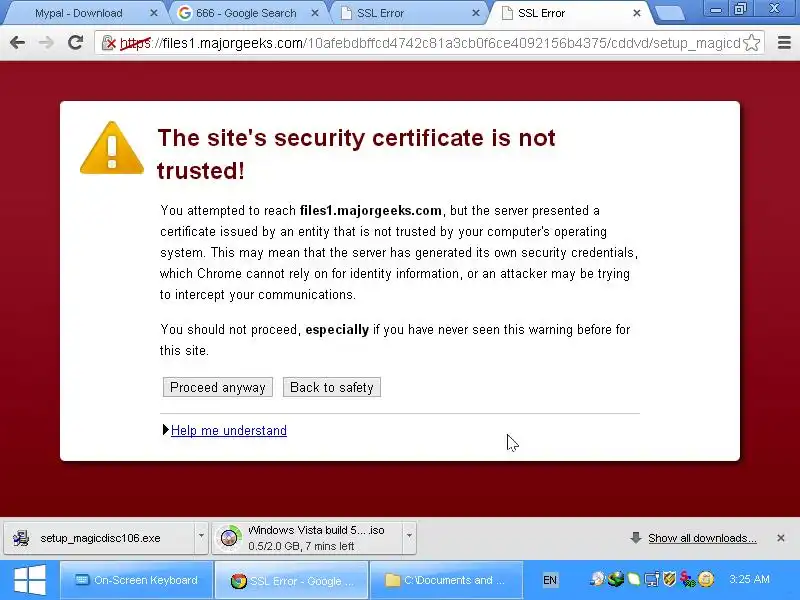Open the Windows Start button

coord(30,580)
